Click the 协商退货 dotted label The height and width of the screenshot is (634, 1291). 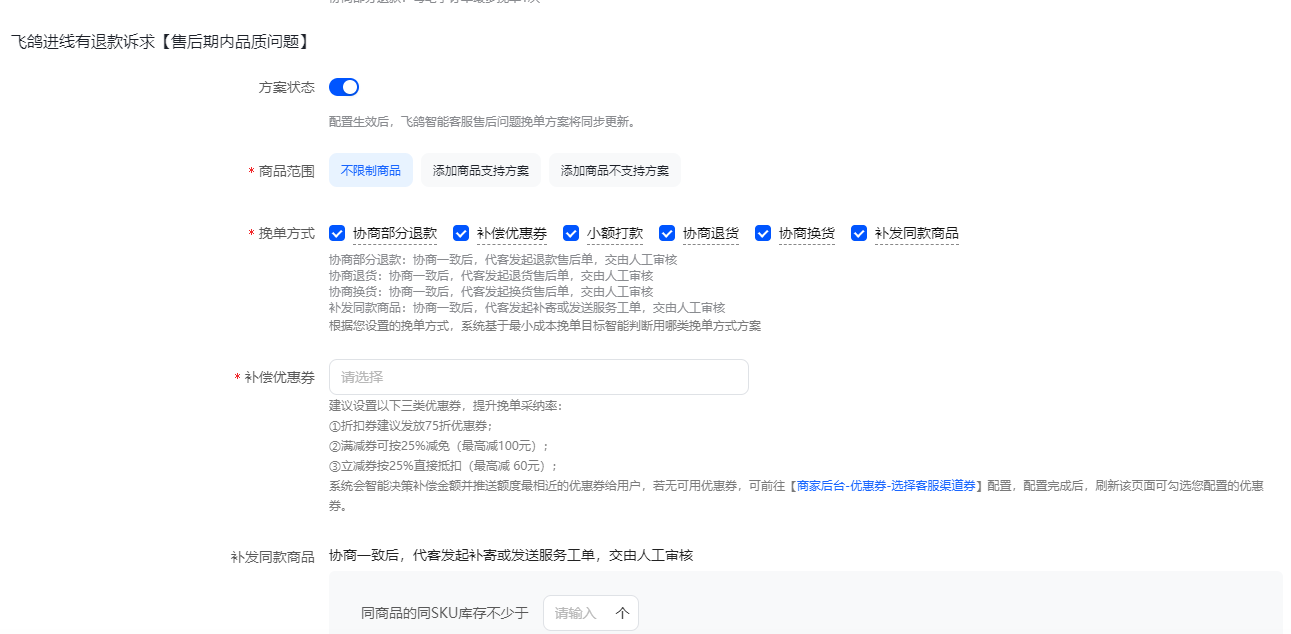pyautogui.click(x=711, y=233)
